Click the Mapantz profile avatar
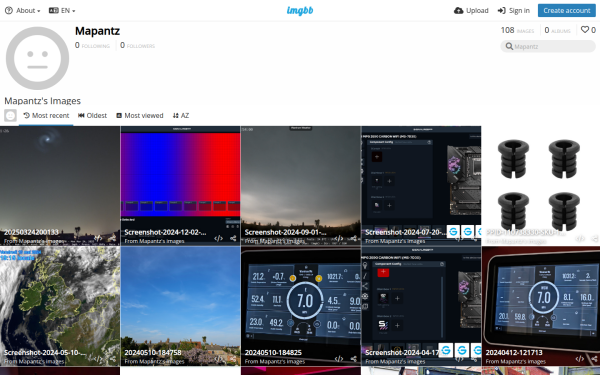This screenshot has height=375, width=600. [38, 58]
